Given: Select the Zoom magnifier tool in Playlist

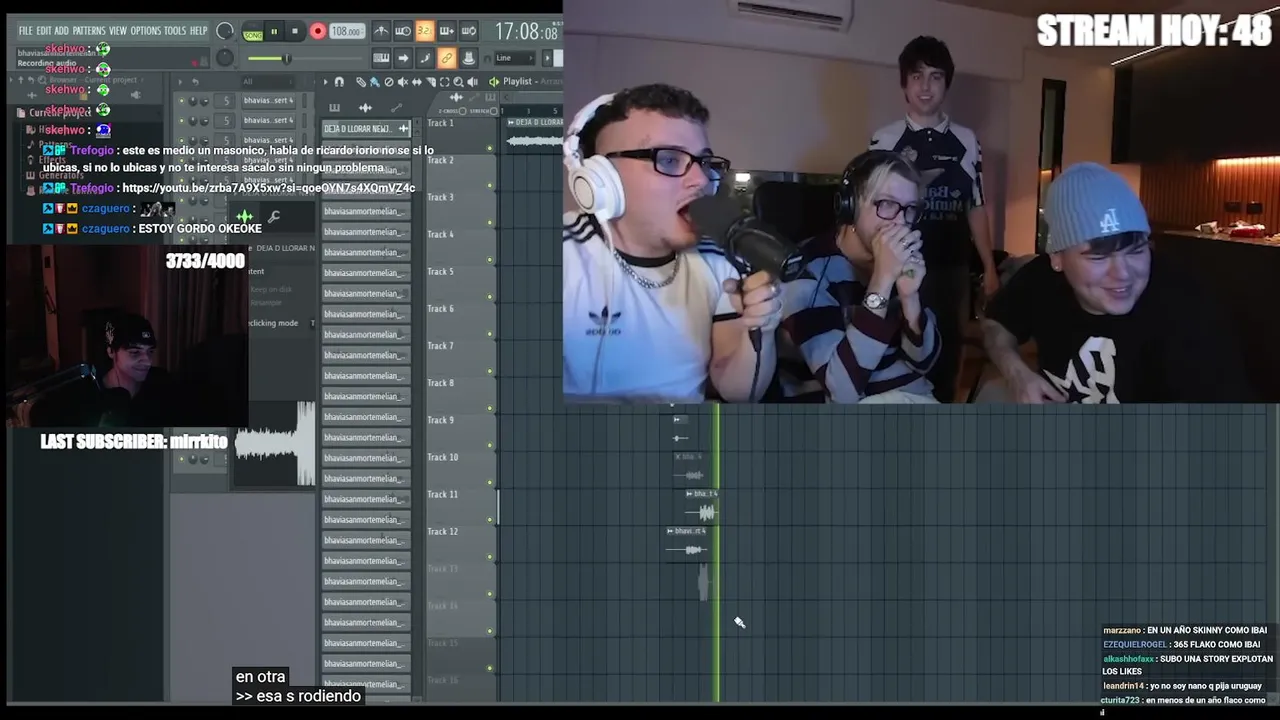Looking at the screenshot, I should pos(458,81).
